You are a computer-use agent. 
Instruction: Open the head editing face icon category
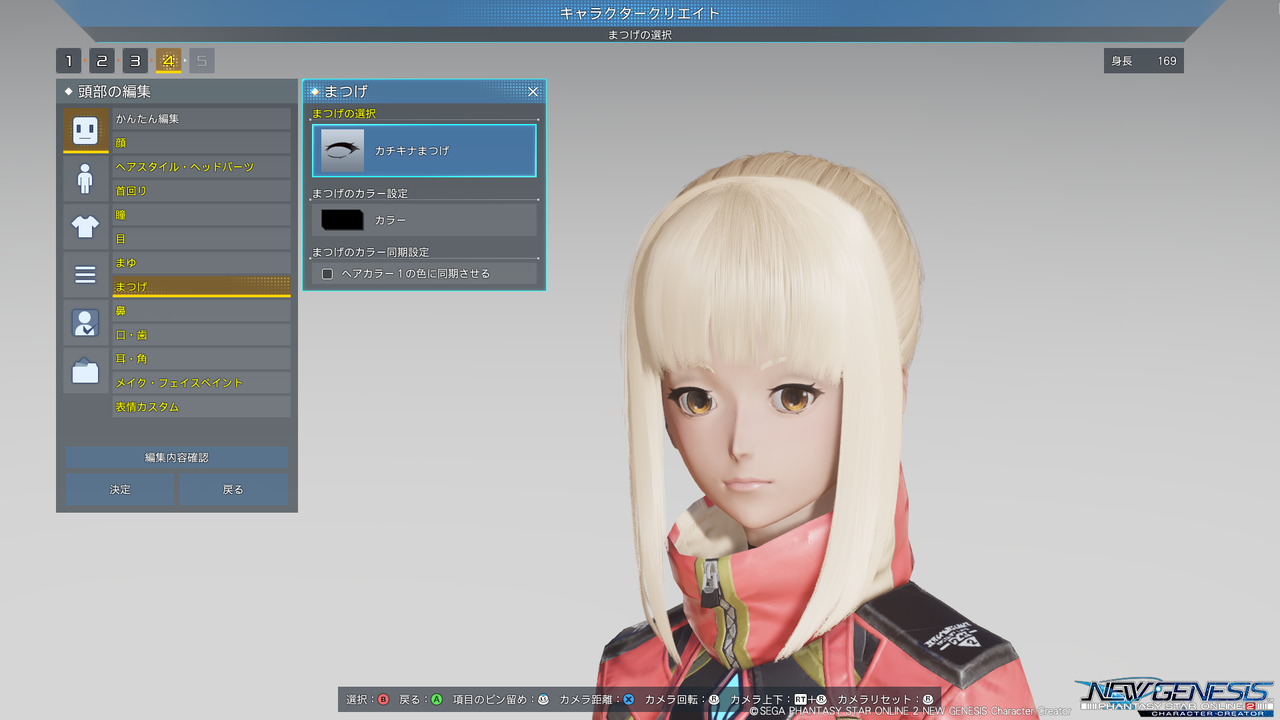pos(85,130)
